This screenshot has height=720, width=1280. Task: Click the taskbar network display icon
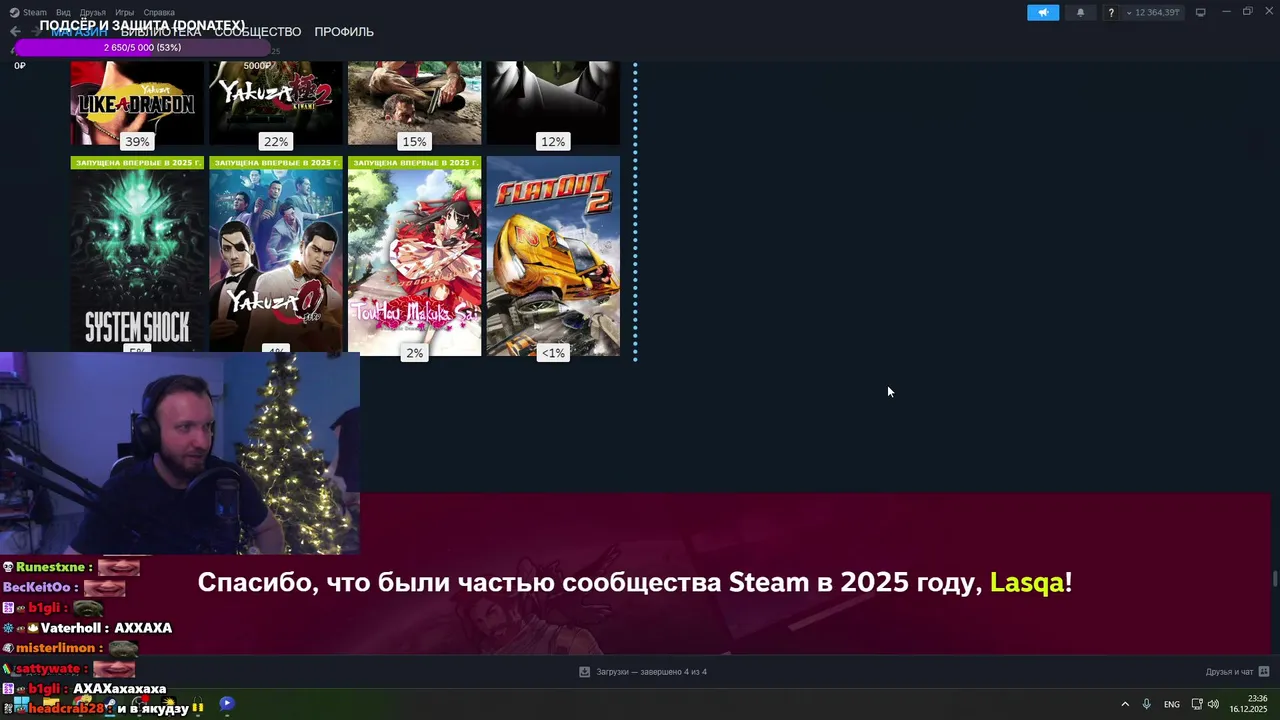tap(1197, 704)
